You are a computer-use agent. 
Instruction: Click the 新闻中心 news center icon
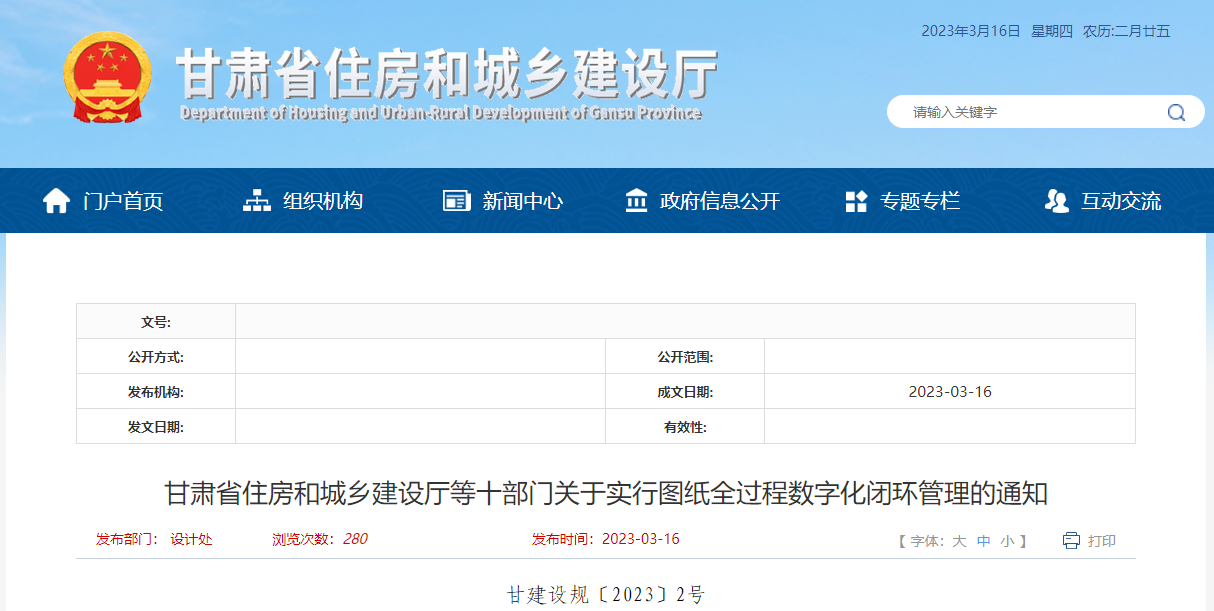[455, 199]
